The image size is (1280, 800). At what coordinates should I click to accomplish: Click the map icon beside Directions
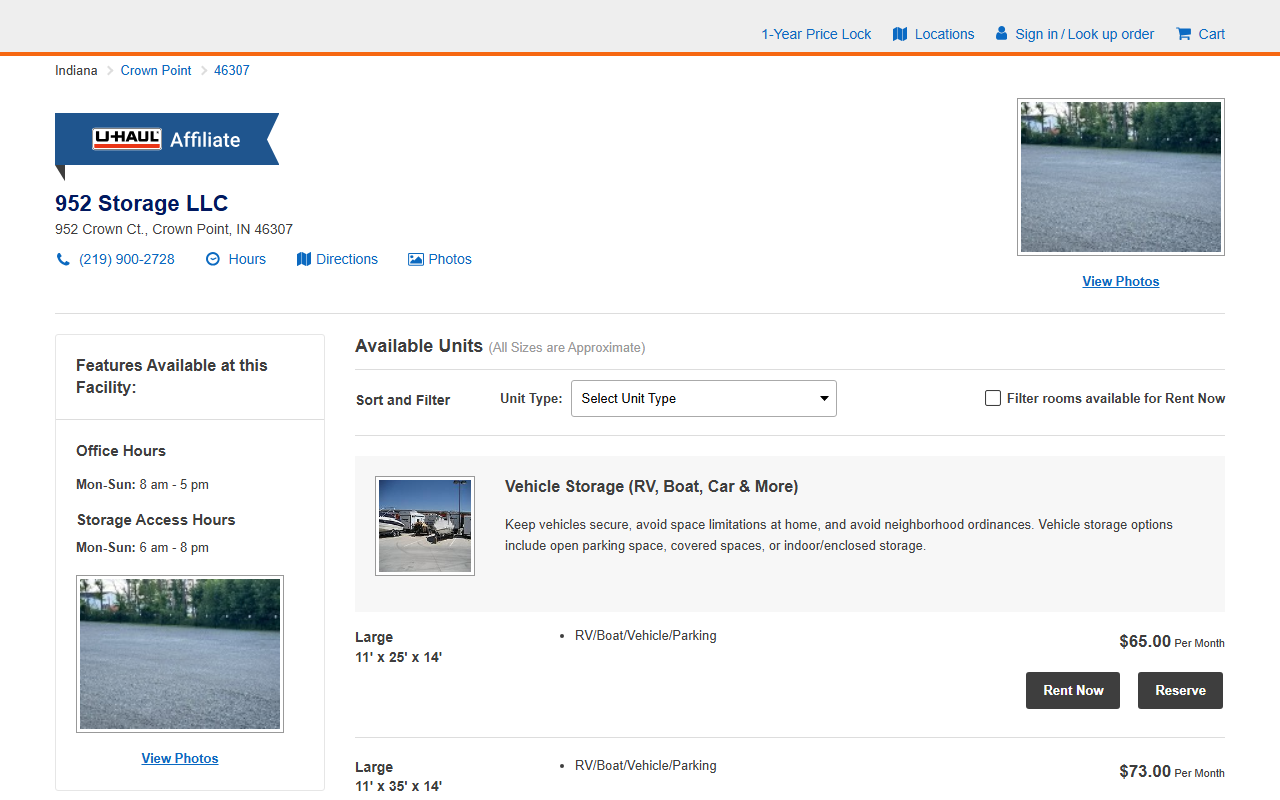pos(304,259)
